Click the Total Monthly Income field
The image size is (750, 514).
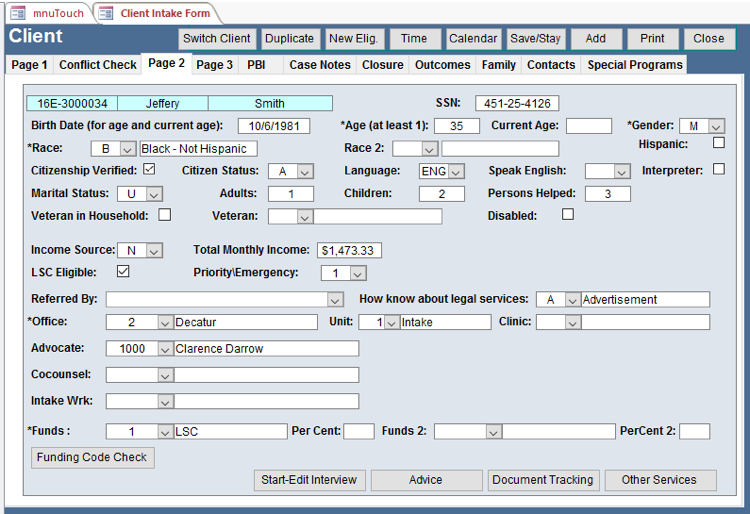click(349, 250)
